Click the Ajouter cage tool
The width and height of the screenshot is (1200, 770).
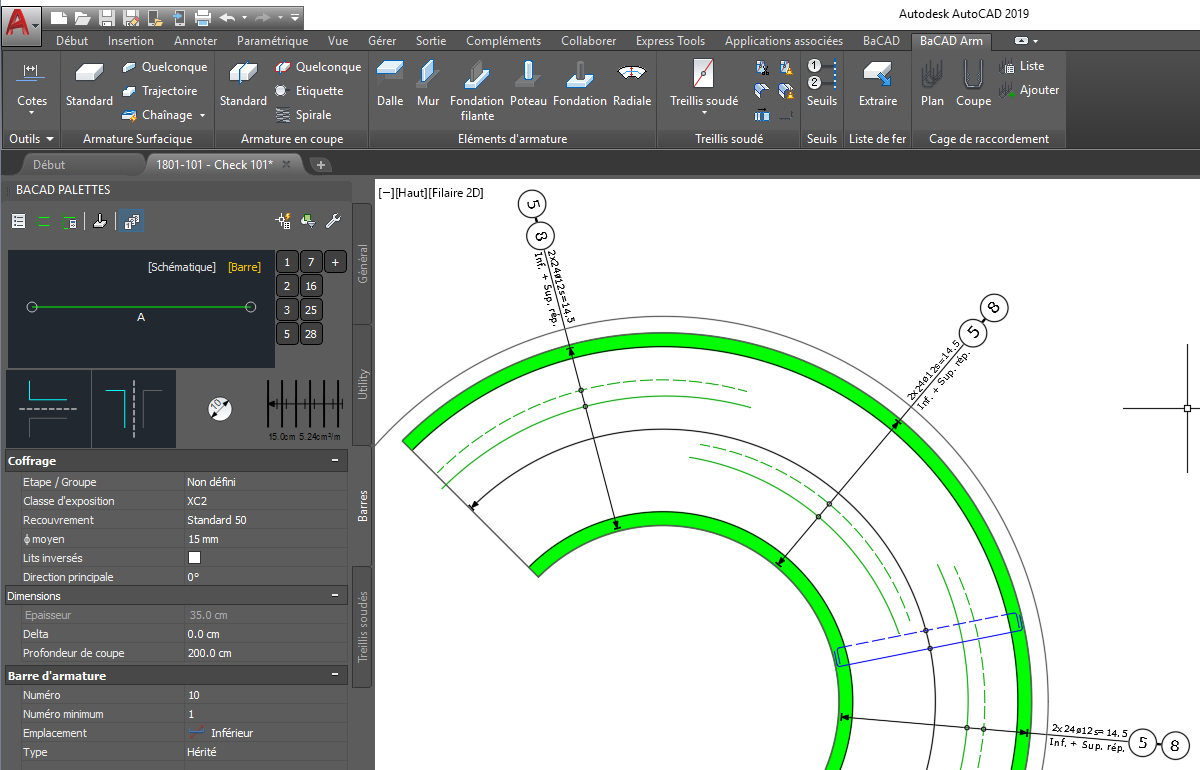(1030, 90)
